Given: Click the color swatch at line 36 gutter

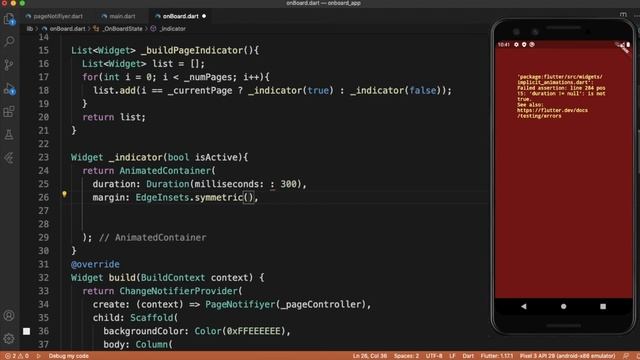Looking at the screenshot, I should (27, 331).
